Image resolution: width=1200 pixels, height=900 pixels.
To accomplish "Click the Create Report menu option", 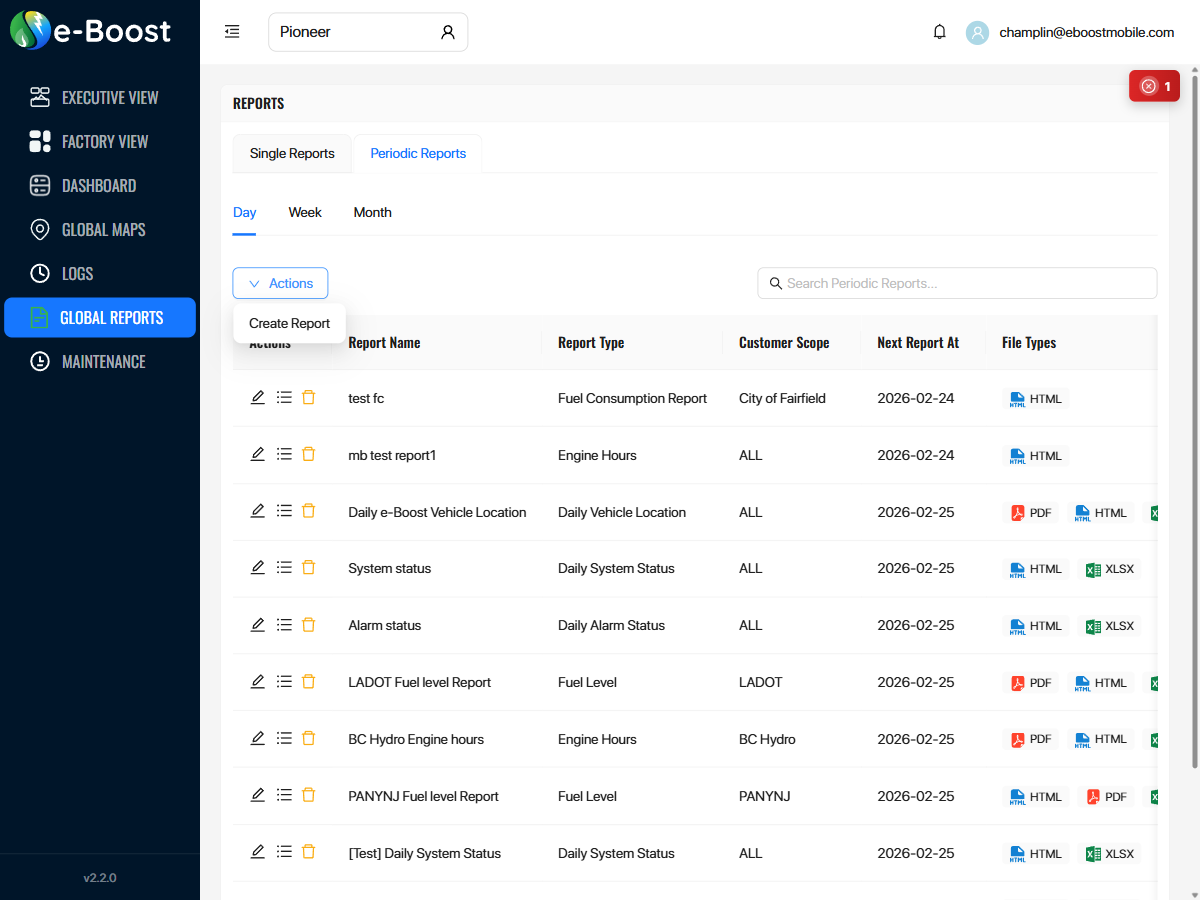I will point(289,323).
